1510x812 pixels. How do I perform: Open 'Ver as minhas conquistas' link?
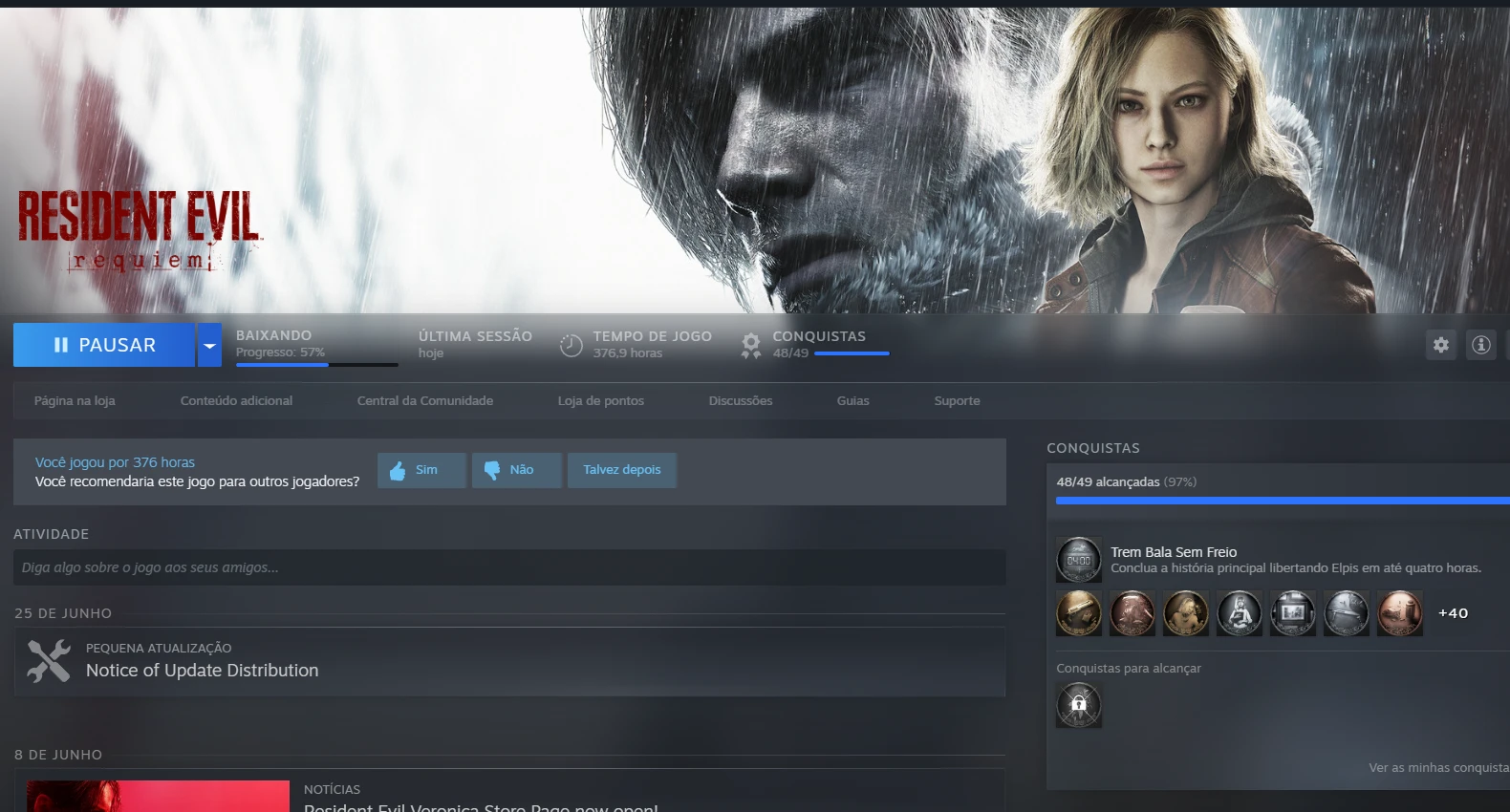[x=1439, y=768]
